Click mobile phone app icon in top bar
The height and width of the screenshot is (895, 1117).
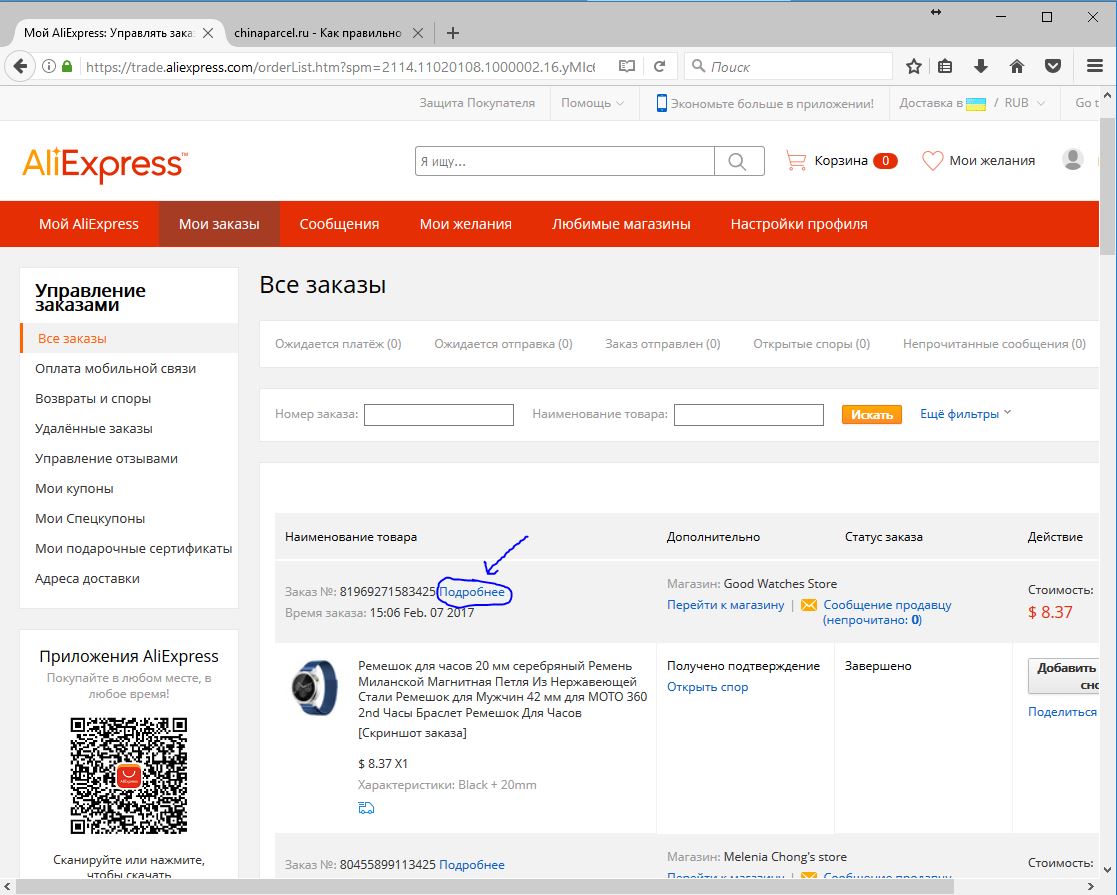coord(662,103)
